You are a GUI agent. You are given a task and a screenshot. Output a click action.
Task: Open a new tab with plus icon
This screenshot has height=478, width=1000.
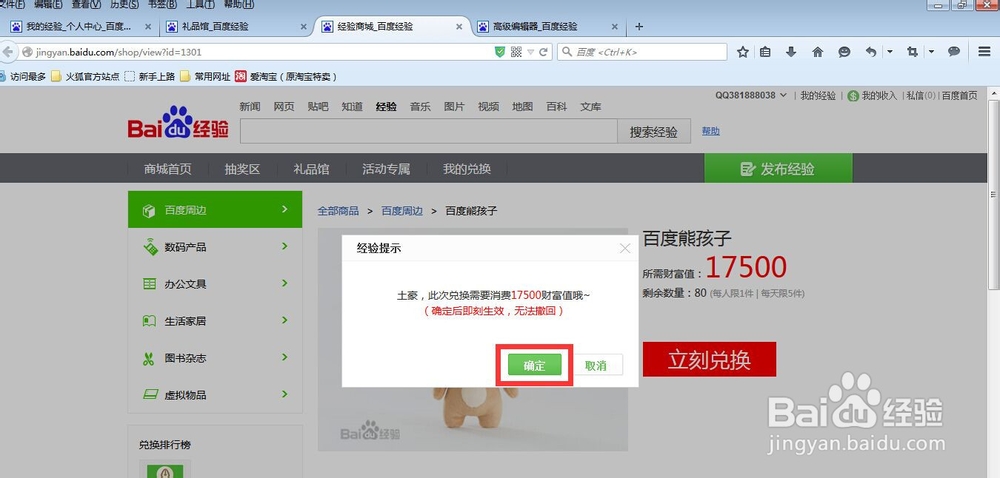point(639,27)
